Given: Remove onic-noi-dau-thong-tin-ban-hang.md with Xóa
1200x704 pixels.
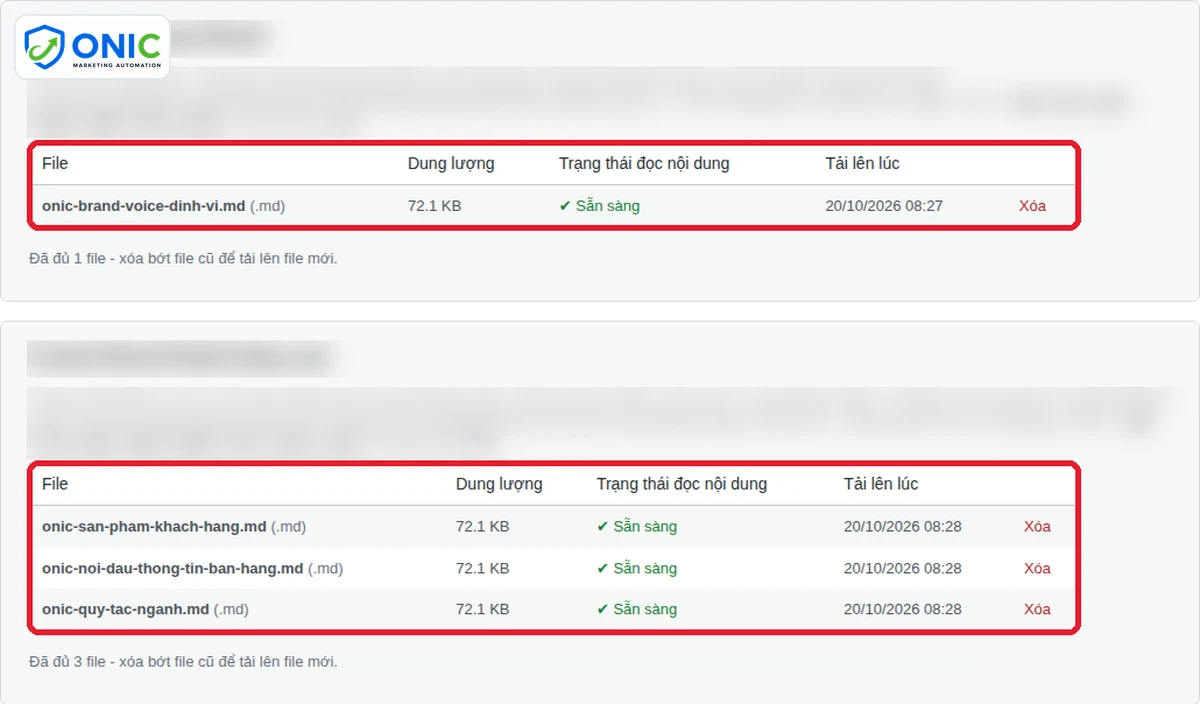Looking at the screenshot, I should click(x=1037, y=568).
